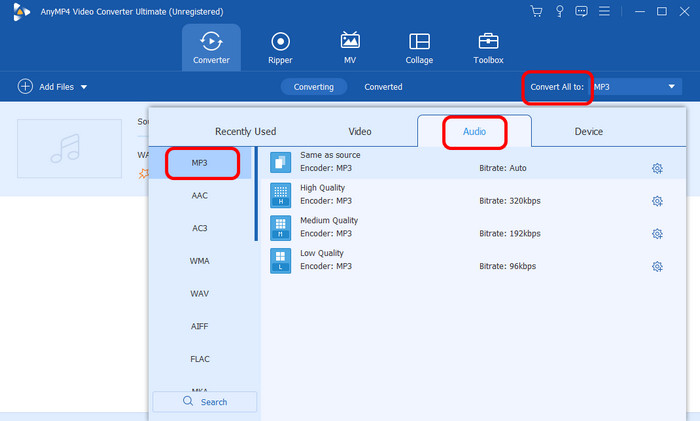The height and width of the screenshot is (421, 700).
Task: Click the audio file music note thumbnail
Action: (69, 149)
